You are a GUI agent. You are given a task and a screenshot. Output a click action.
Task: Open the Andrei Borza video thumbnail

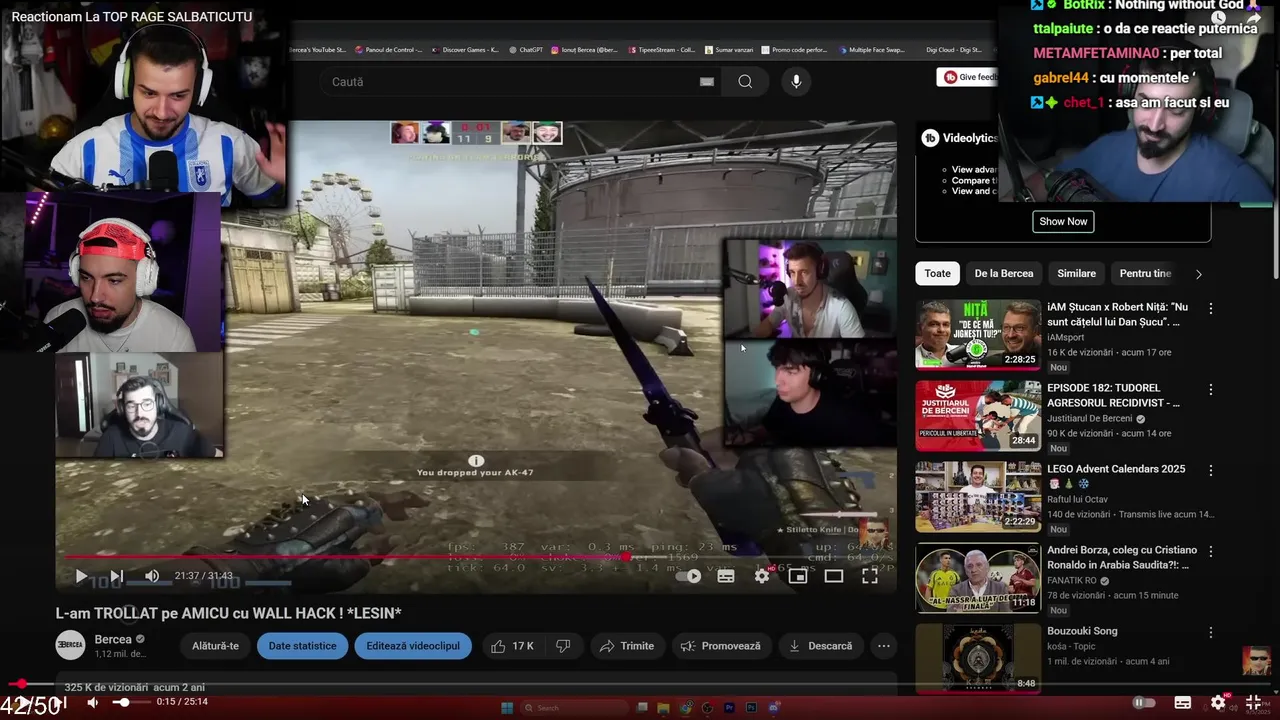pyautogui.click(x=978, y=578)
